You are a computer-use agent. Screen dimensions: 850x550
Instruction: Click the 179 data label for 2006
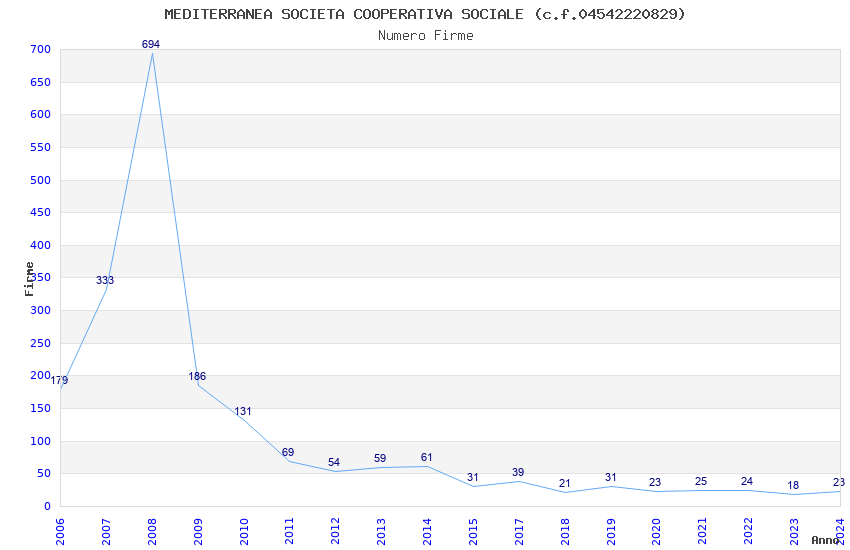60,380
